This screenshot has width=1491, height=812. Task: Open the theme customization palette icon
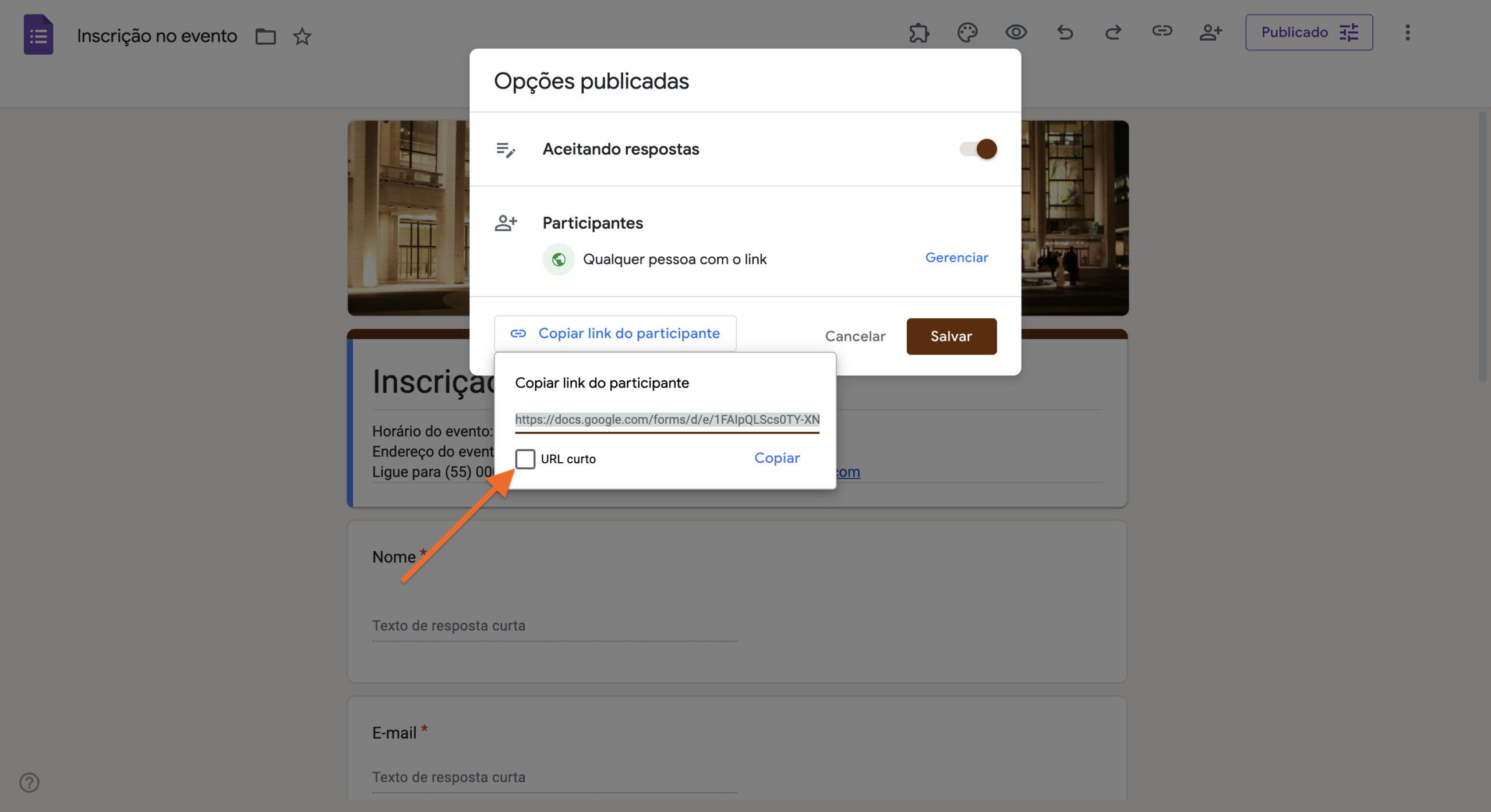[x=967, y=33]
